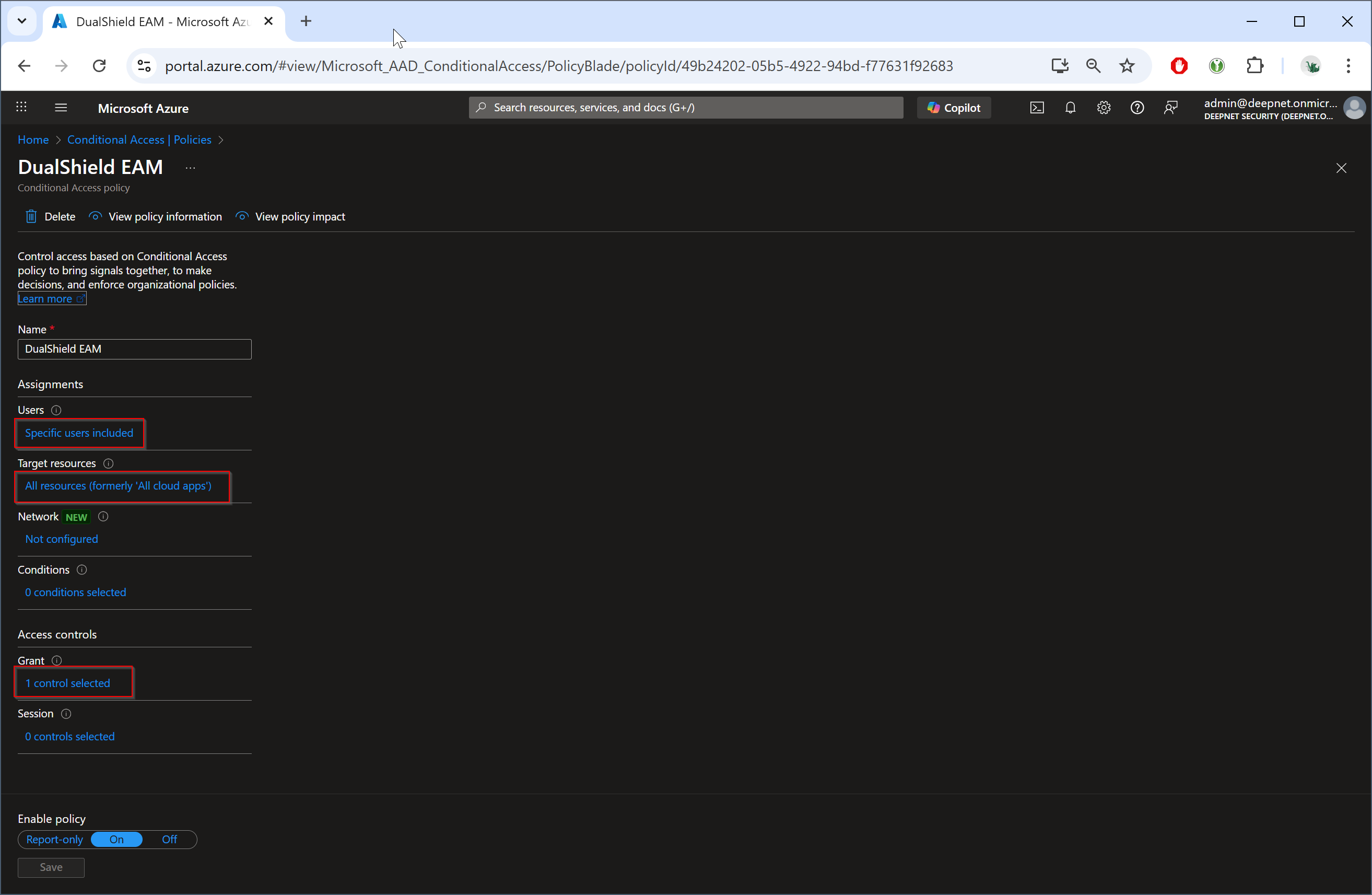Click the Delete trash icon

tap(31, 217)
